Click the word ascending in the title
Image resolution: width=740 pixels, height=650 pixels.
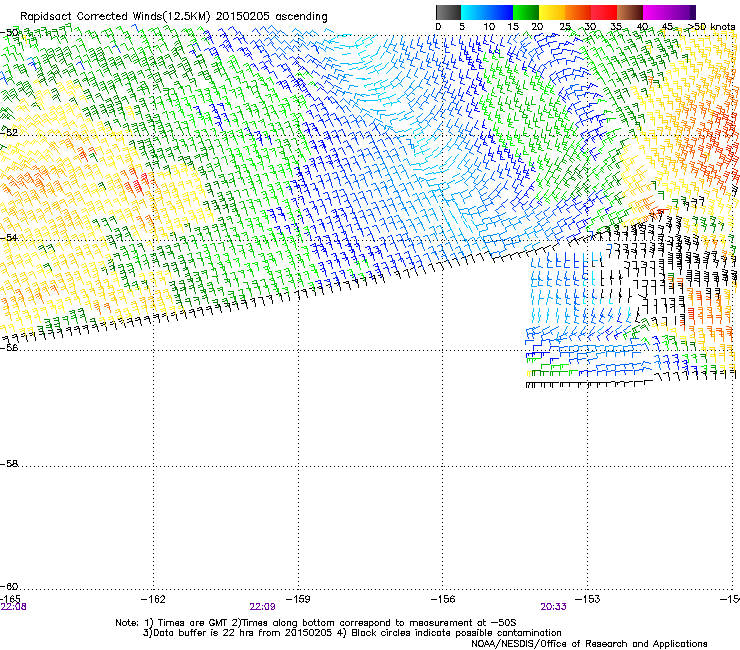301,17
